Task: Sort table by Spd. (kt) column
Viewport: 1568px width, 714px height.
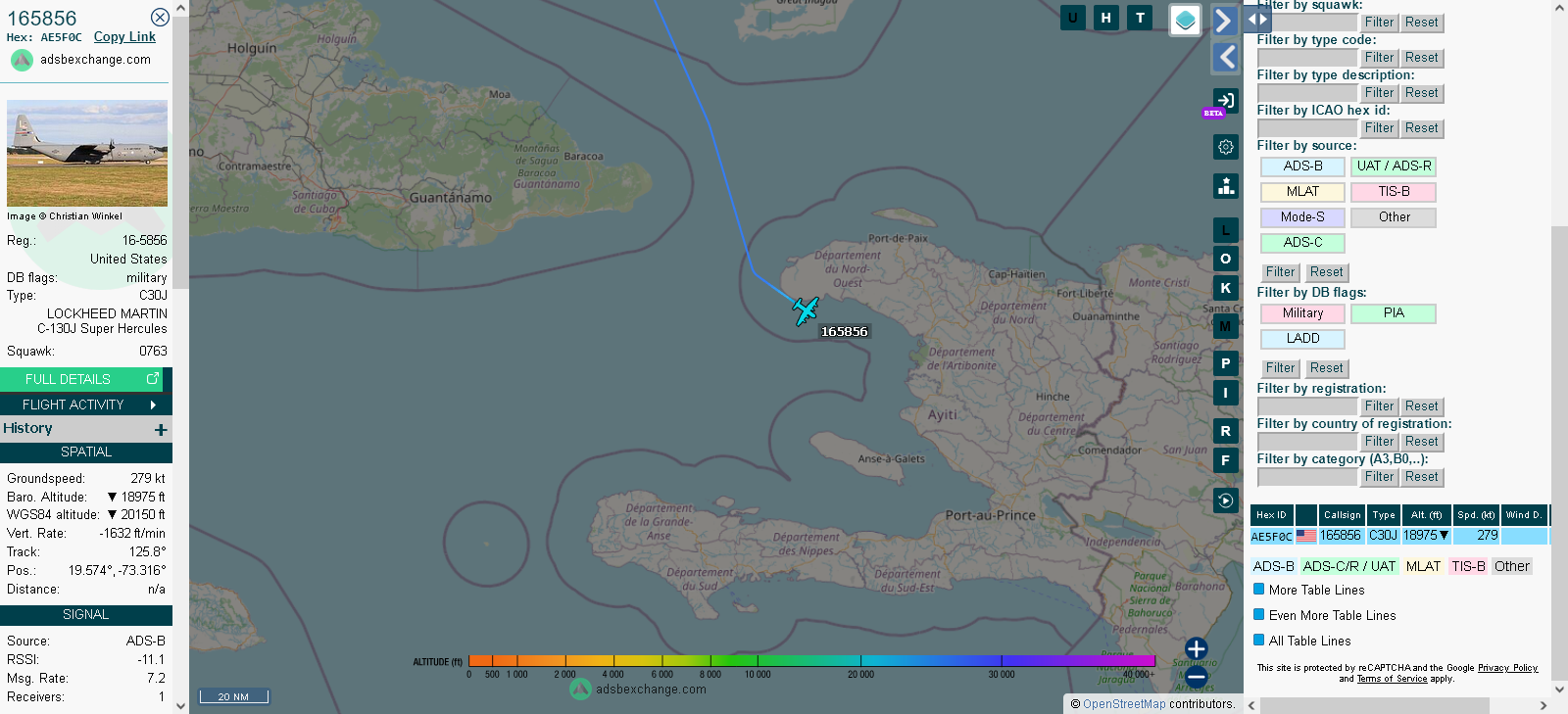Action: [1476, 515]
